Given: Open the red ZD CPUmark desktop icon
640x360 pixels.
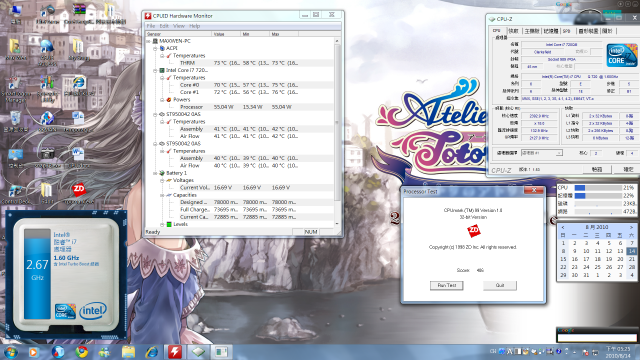Looking at the screenshot, I should [79, 192].
